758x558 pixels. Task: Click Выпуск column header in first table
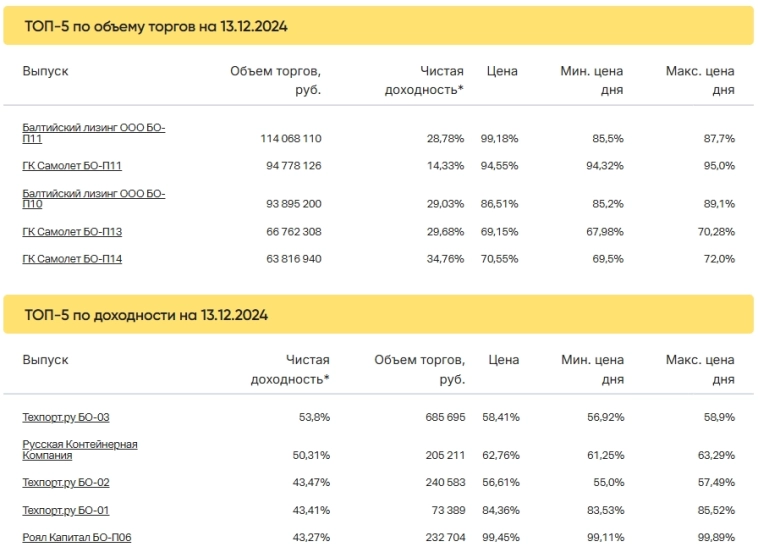(45, 72)
